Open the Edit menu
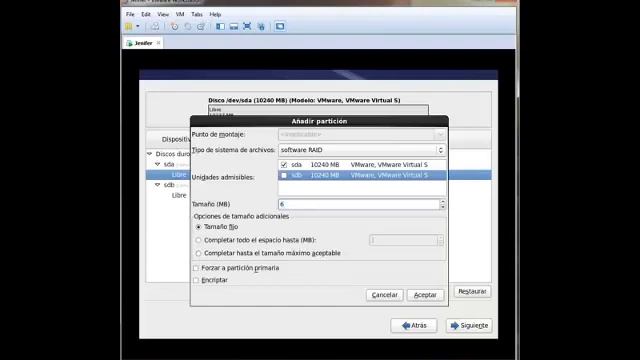640x360 pixels. (x=146, y=14)
